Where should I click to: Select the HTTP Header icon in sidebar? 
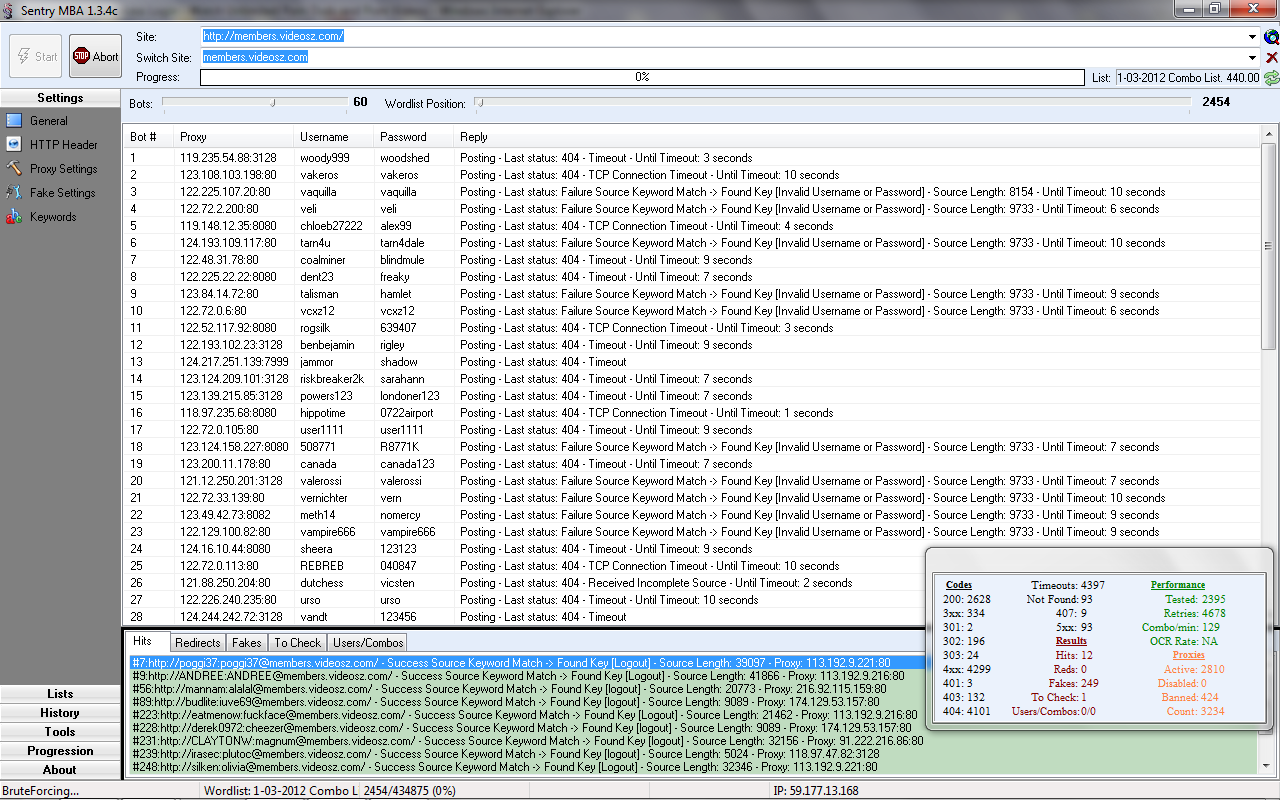point(14,145)
